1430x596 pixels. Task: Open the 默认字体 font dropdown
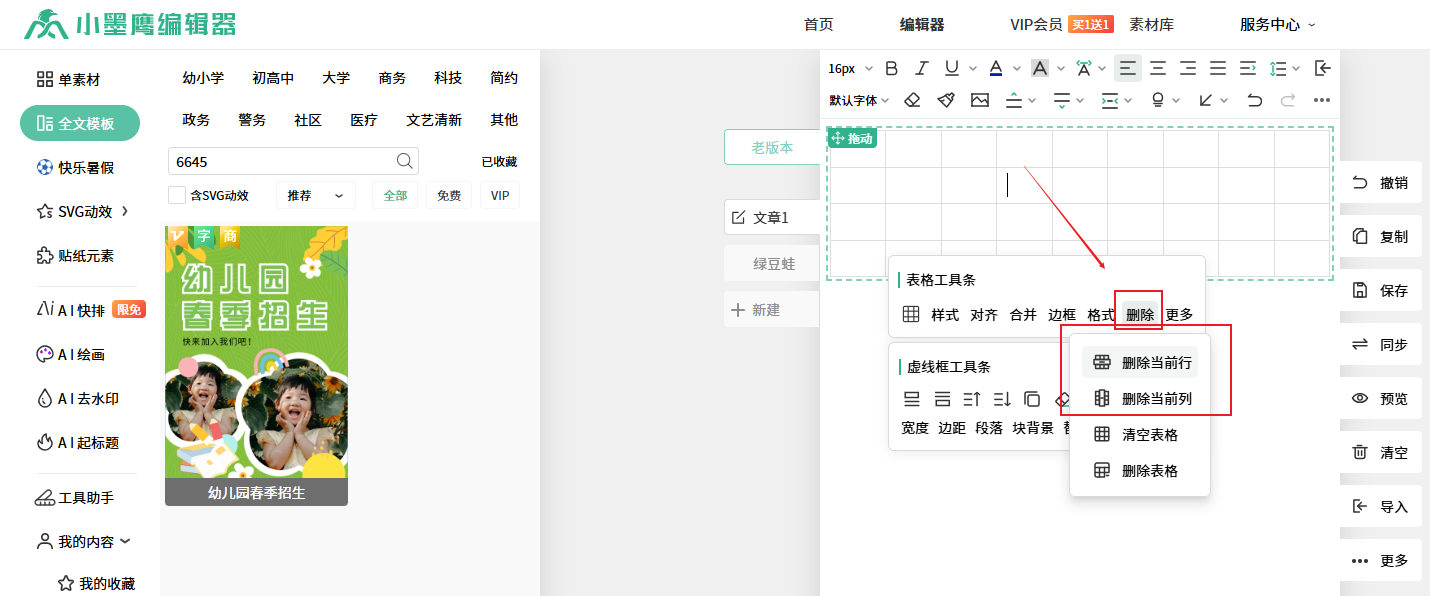pyautogui.click(x=859, y=100)
